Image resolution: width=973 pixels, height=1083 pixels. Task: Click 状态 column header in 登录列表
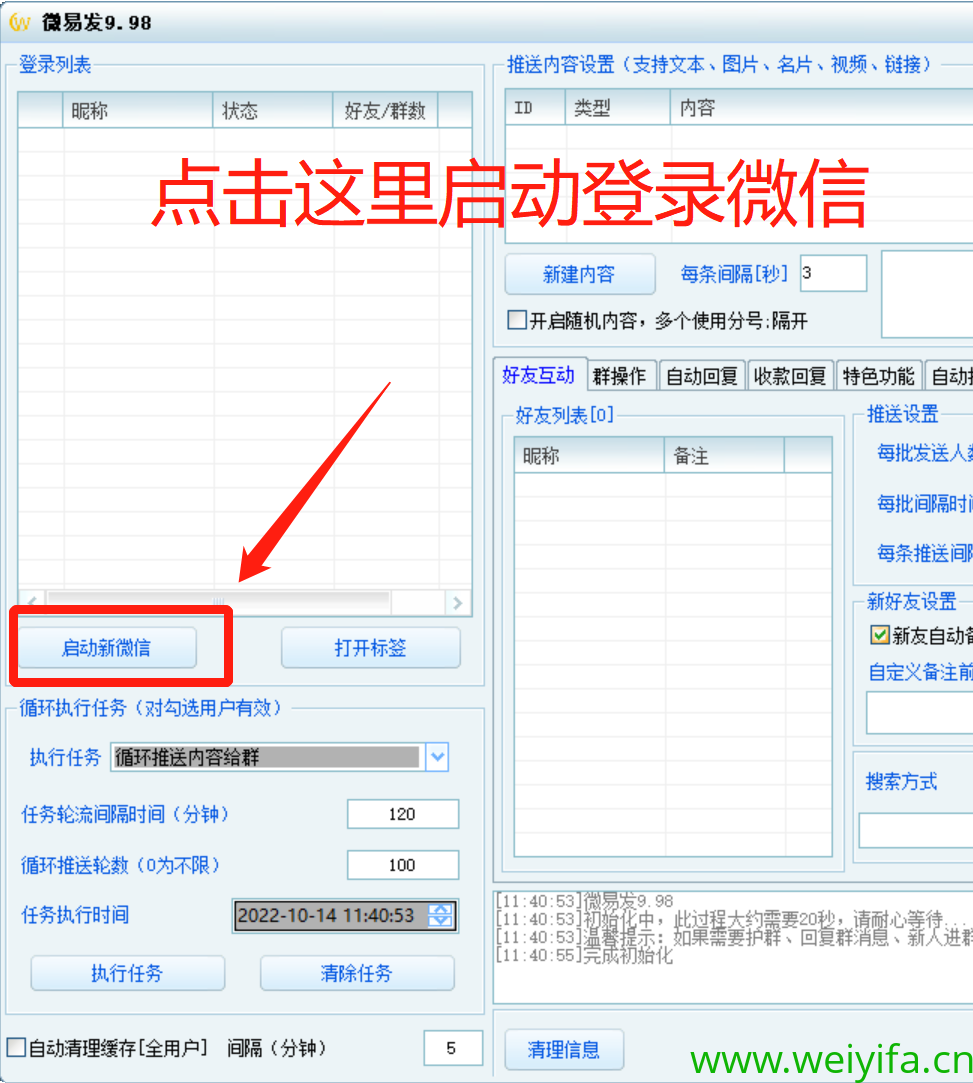point(273,111)
